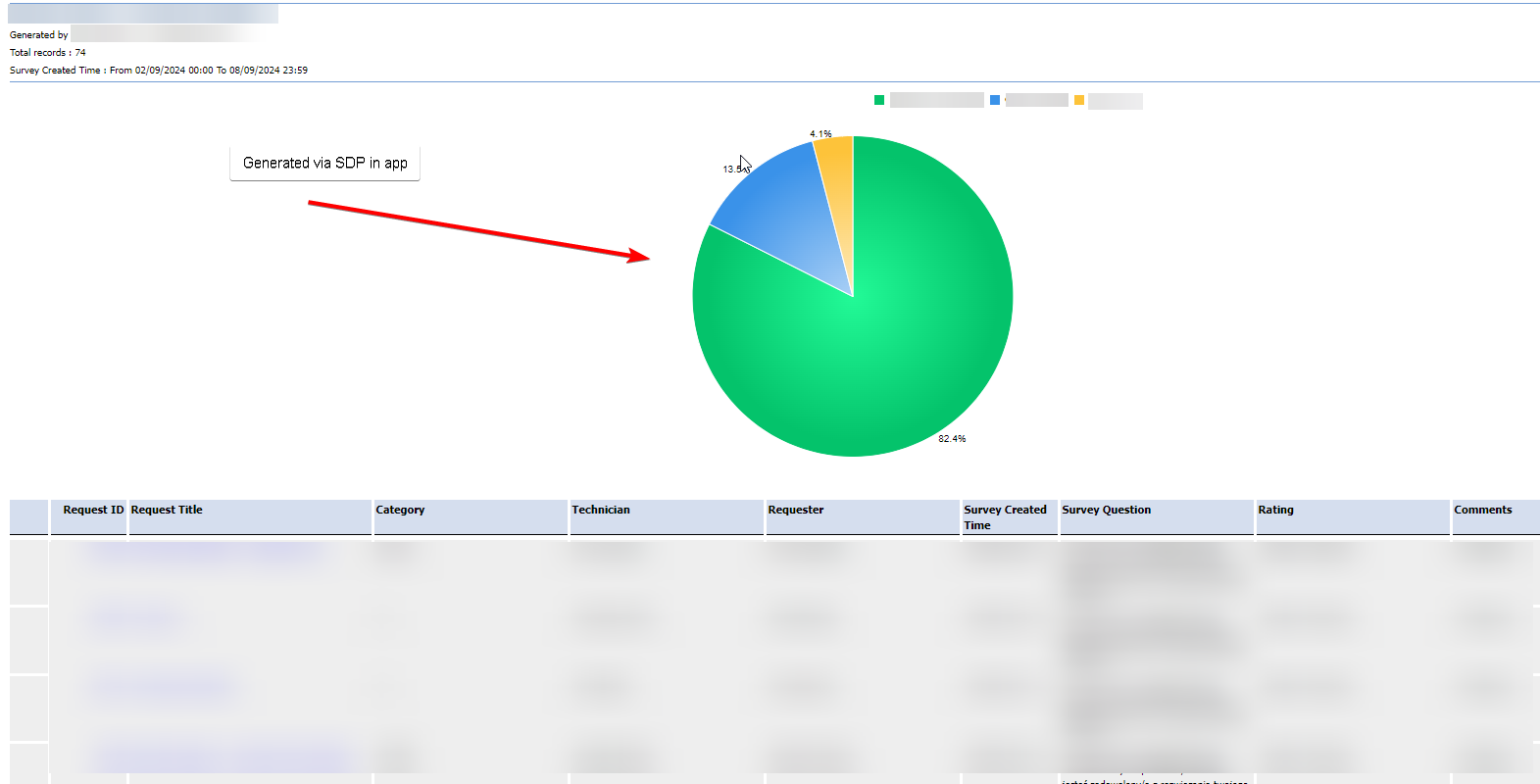
Task: Click the 82.4% pie chart label
Action: tap(952, 439)
